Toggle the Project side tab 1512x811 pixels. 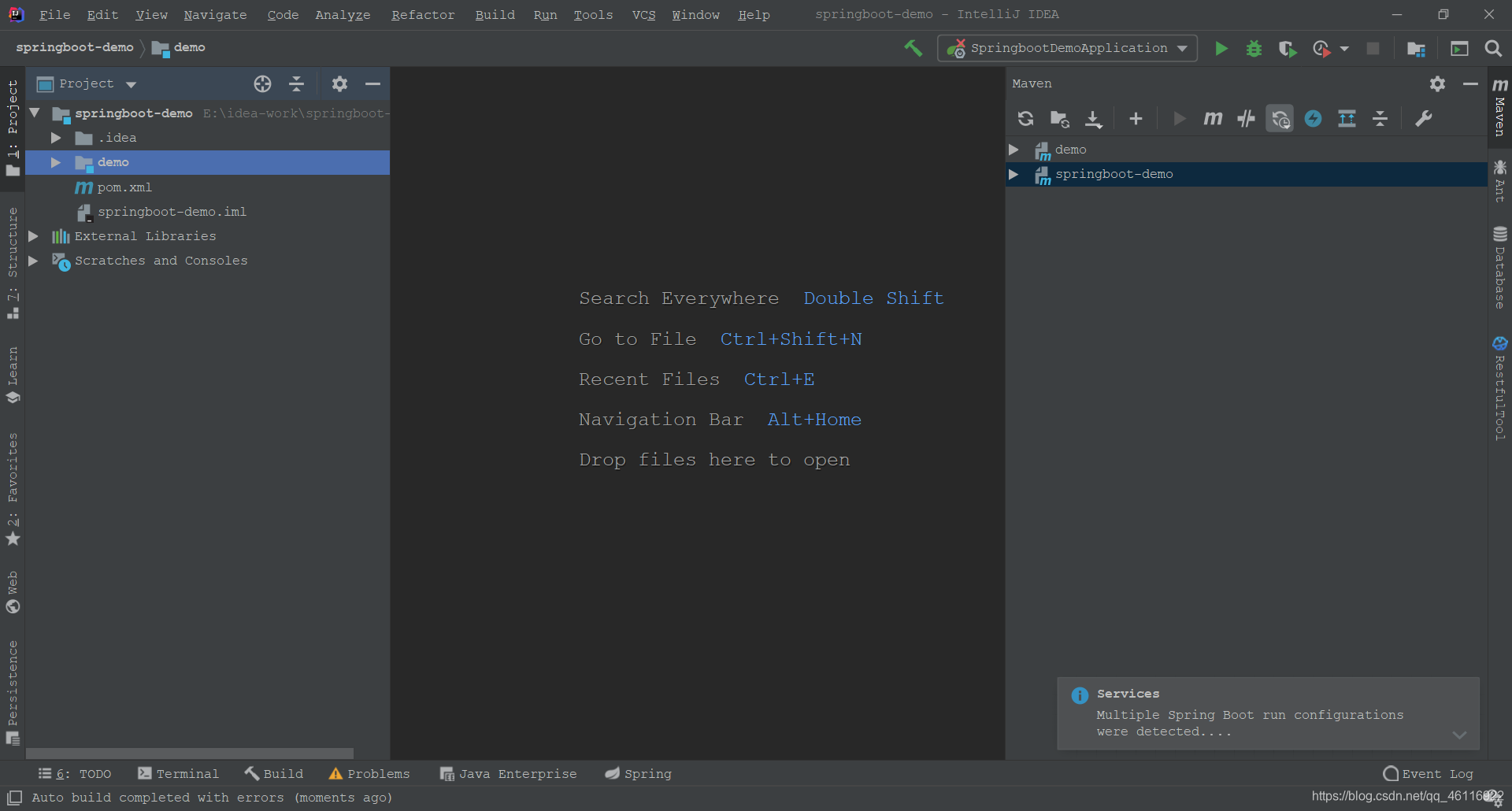[x=13, y=127]
